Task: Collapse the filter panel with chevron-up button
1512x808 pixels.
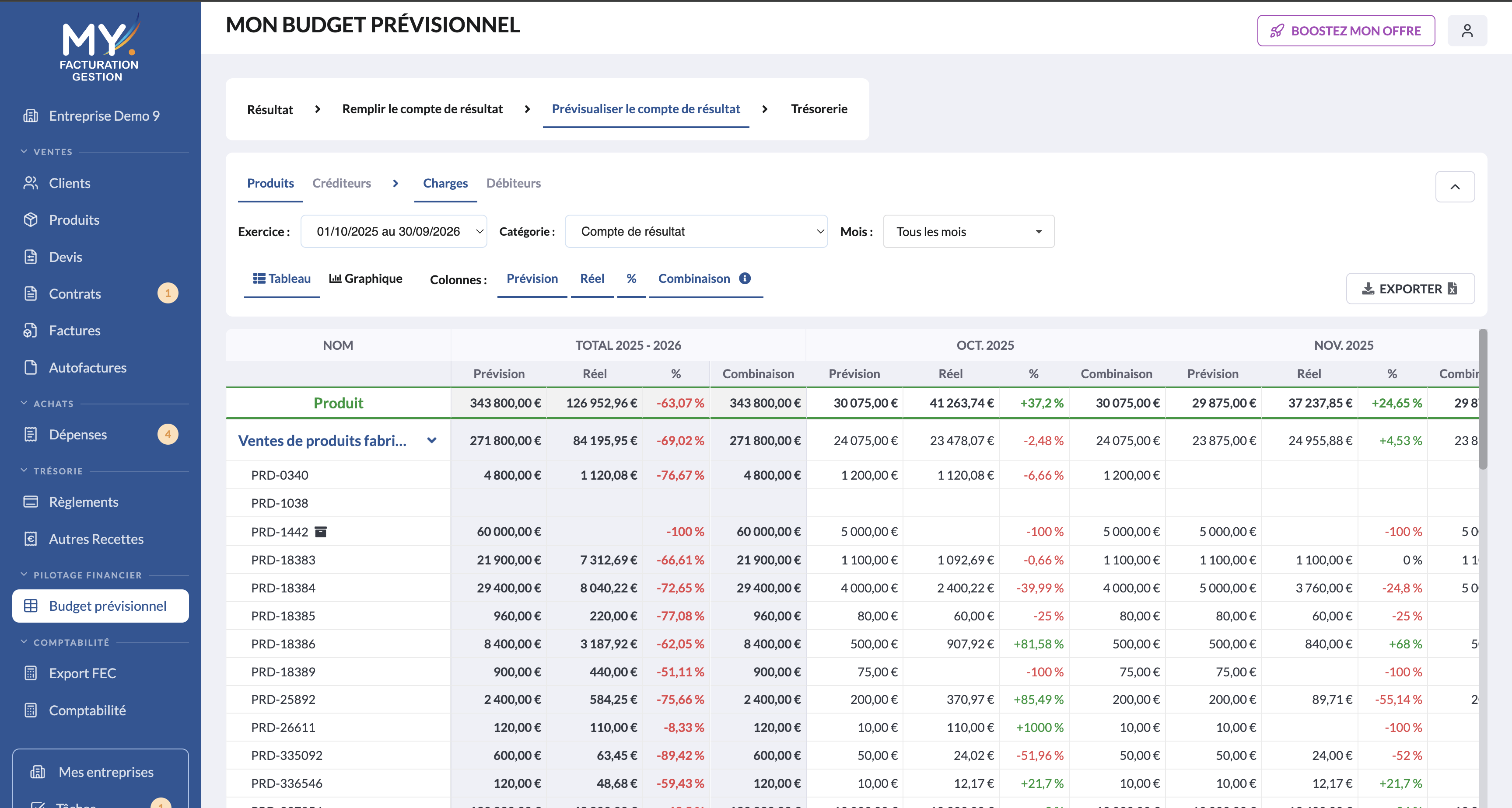Action: (x=1455, y=187)
